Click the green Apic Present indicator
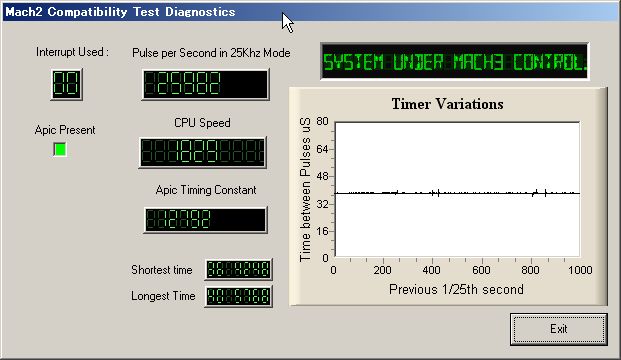The width and height of the screenshot is (621, 360). [x=60, y=149]
